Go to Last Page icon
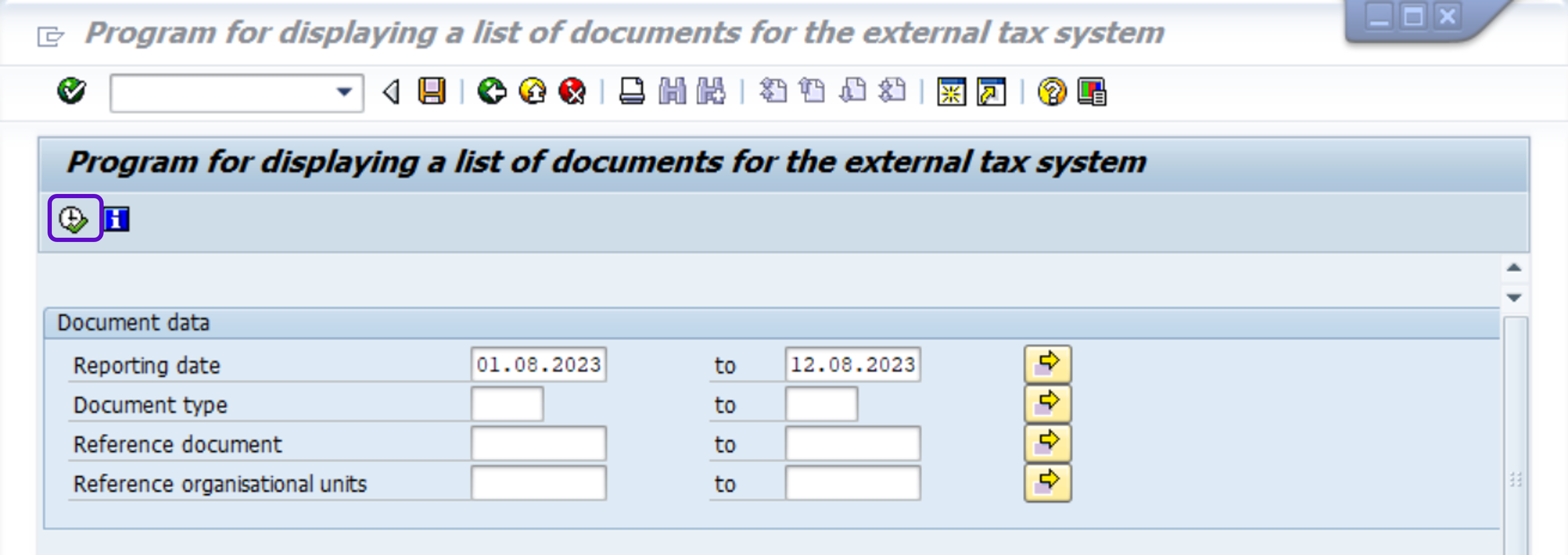 click(x=893, y=92)
